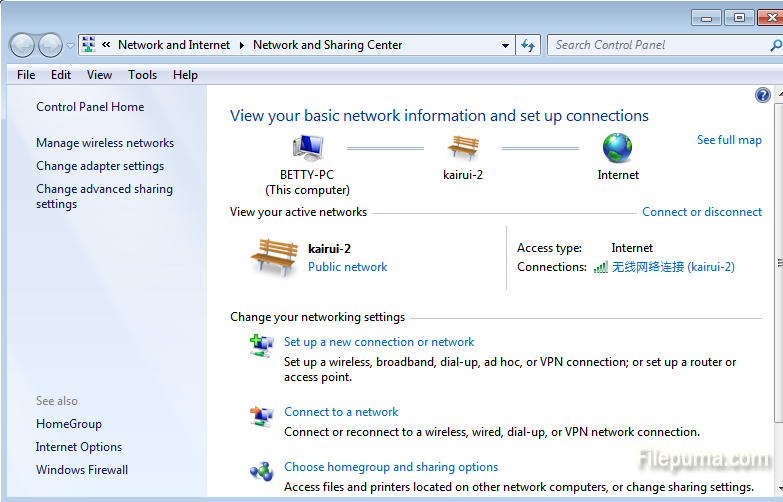Click the See full map link
Image resolution: width=783 pixels, height=502 pixels.
point(729,140)
